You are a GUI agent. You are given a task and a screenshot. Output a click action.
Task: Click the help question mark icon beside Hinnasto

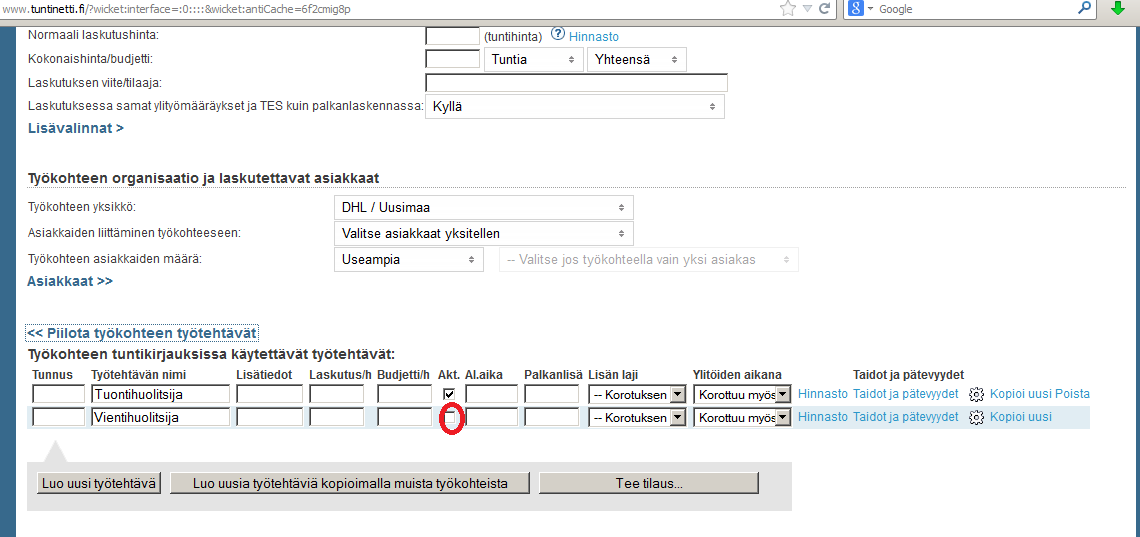(558, 34)
